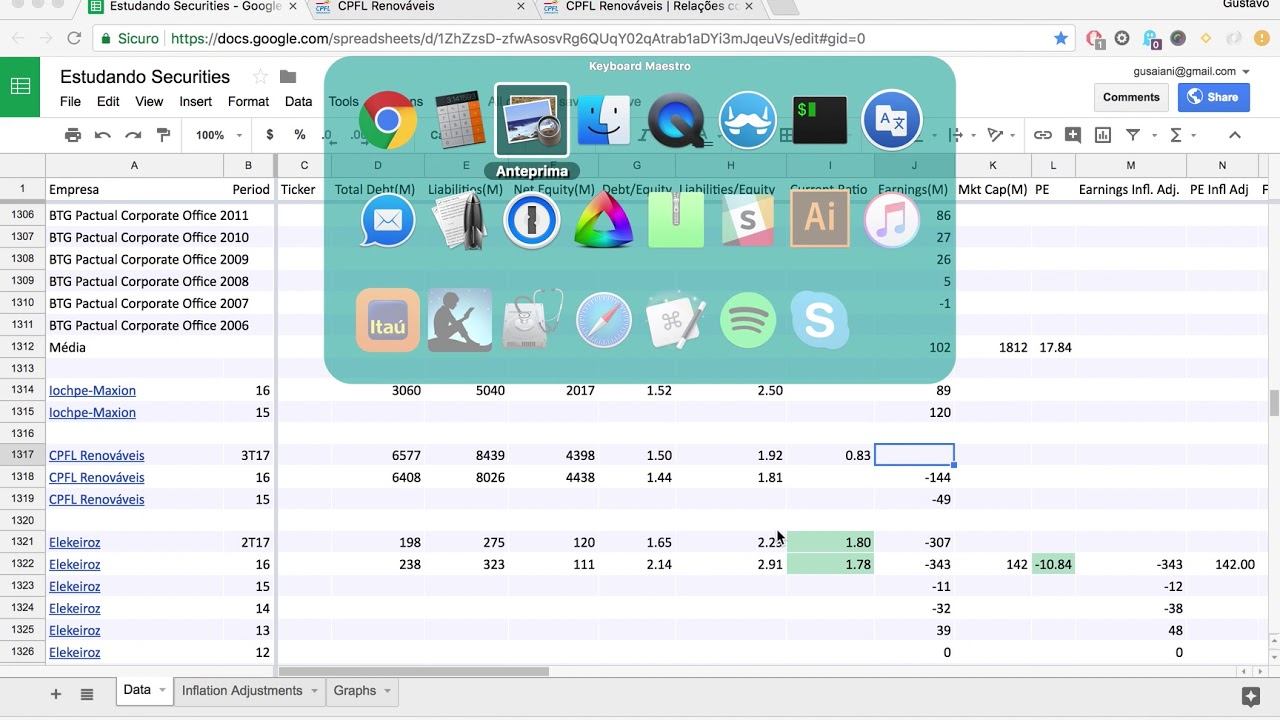1280x720 pixels.
Task: Select the Itaú app icon
Action: click(388, 320)
